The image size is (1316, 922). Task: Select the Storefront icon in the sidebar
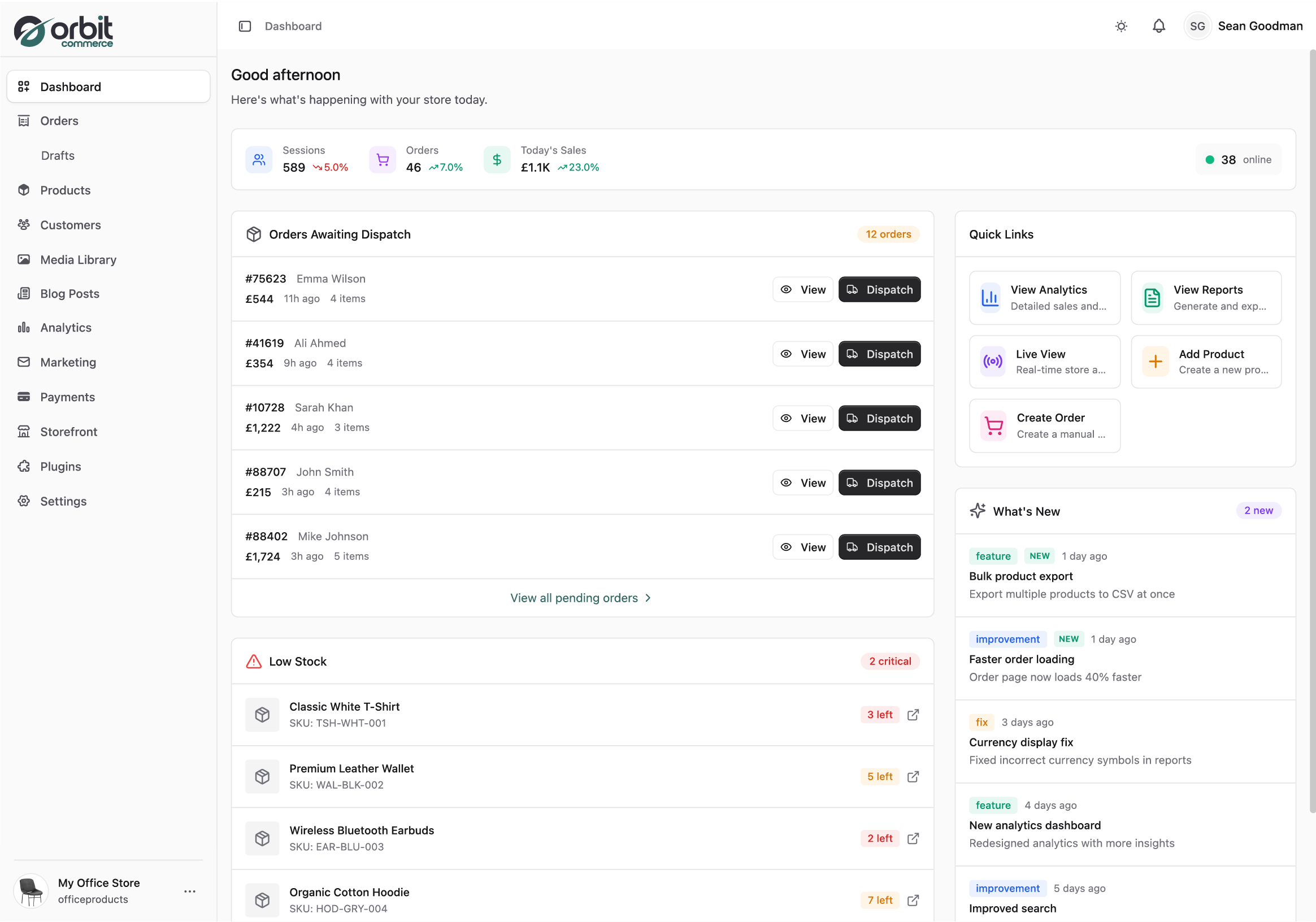24,432
